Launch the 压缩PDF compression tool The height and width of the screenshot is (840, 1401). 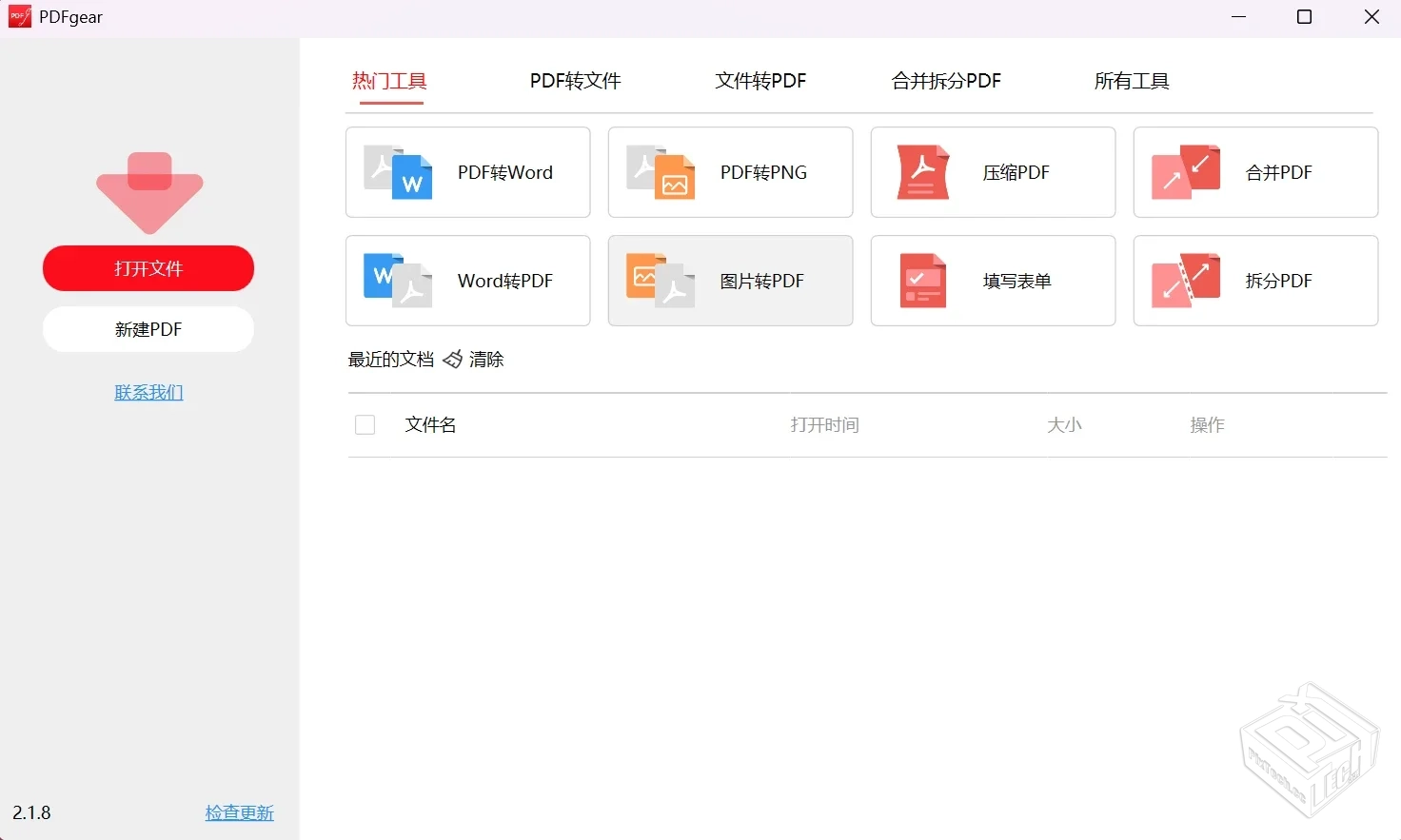click(x=993, y=172)
